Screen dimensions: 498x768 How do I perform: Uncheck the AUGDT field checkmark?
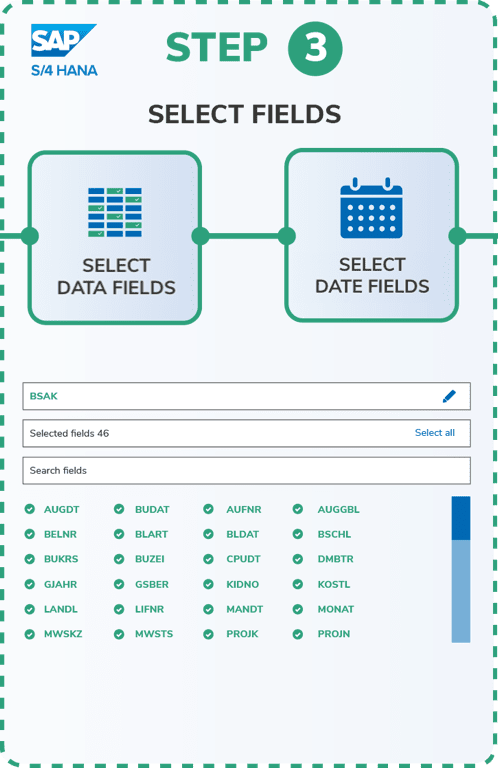point(30,509)
